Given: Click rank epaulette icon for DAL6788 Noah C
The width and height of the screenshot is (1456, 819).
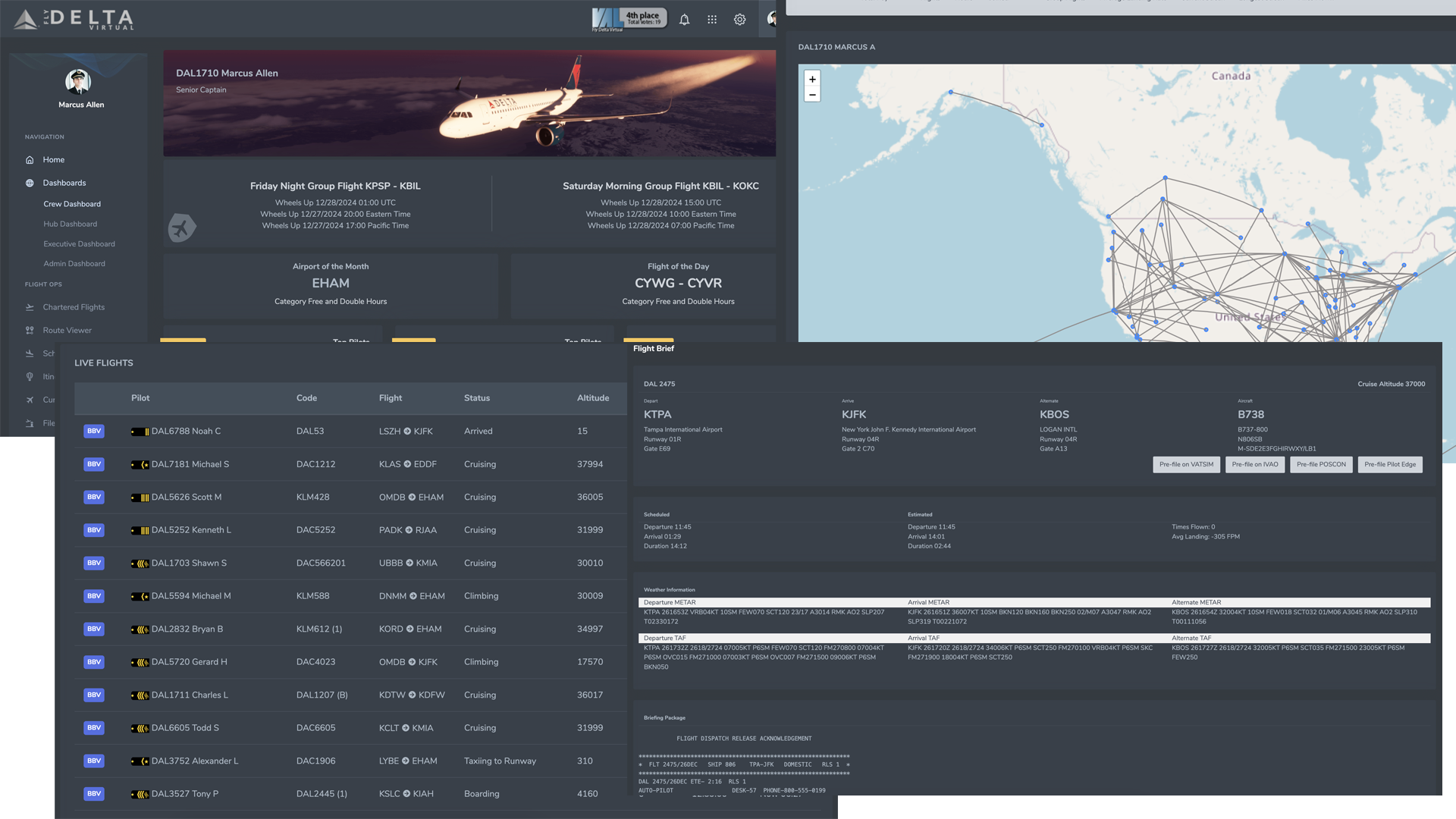Looking at the screenshot, I should point(140,431).
